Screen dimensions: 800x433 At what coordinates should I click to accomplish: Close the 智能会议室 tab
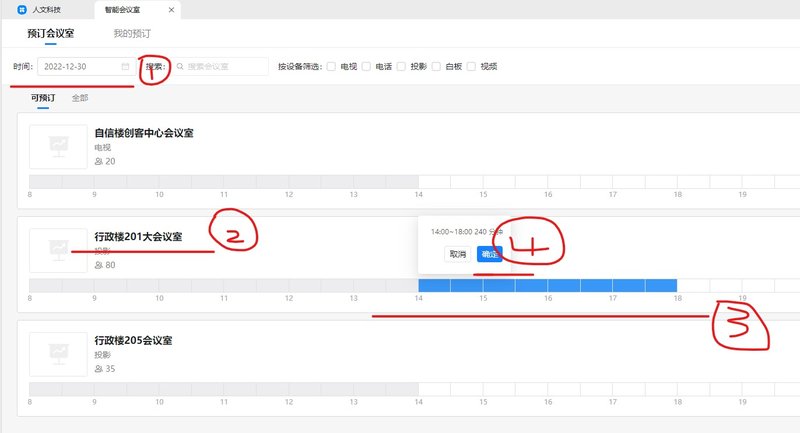171,9
